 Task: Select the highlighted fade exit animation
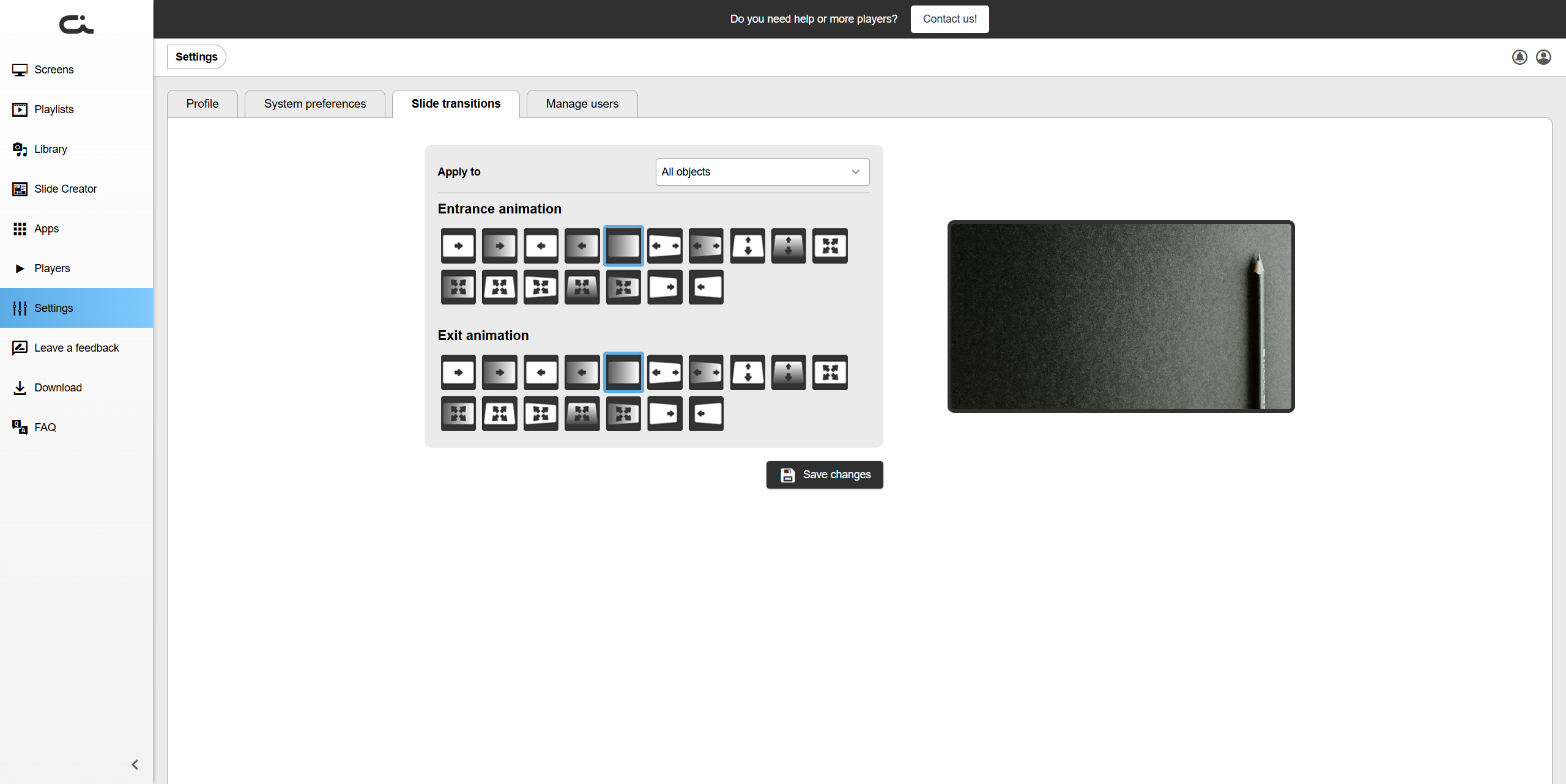(623, 372)
